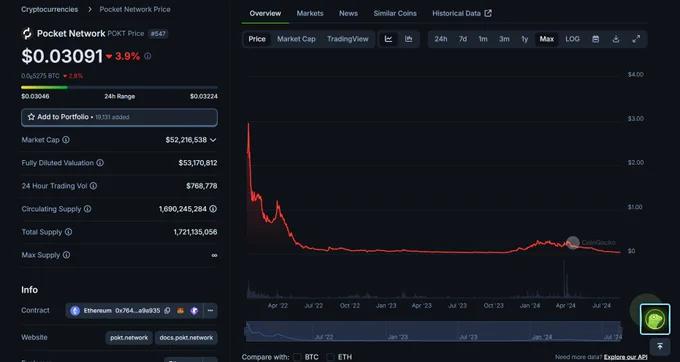The width and height of the screenshot is (680, 362).
Task: Click the Ethereum logo in Contract row
Action: (x=75, y=310)
